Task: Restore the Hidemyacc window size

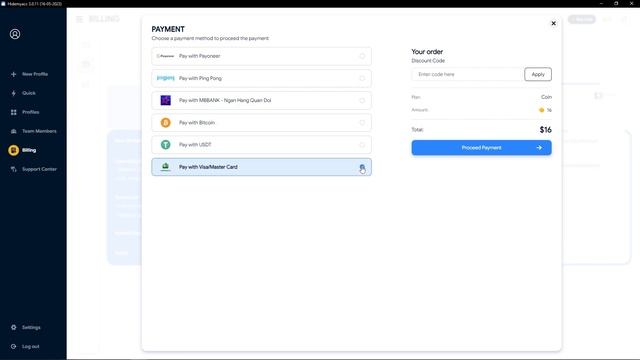Action: click(x=616, y=3)
